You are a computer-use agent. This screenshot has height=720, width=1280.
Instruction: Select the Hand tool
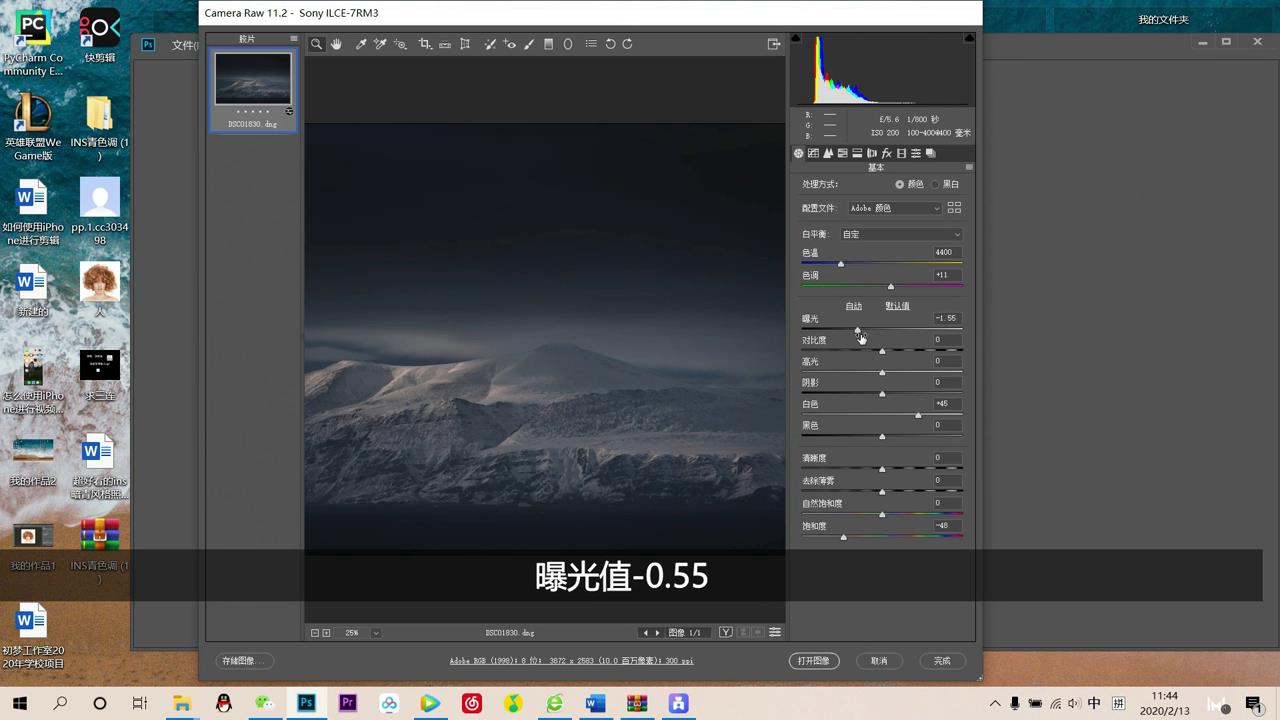pyautogui.click(x=336, y=44)
